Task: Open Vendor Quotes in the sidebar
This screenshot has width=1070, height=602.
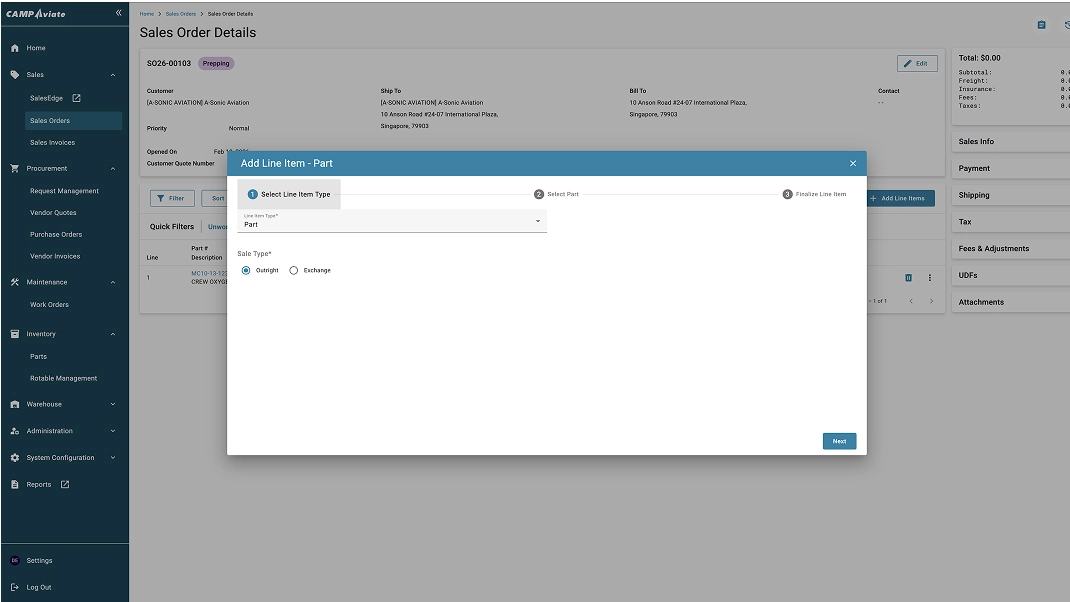Action: [53, 213]
